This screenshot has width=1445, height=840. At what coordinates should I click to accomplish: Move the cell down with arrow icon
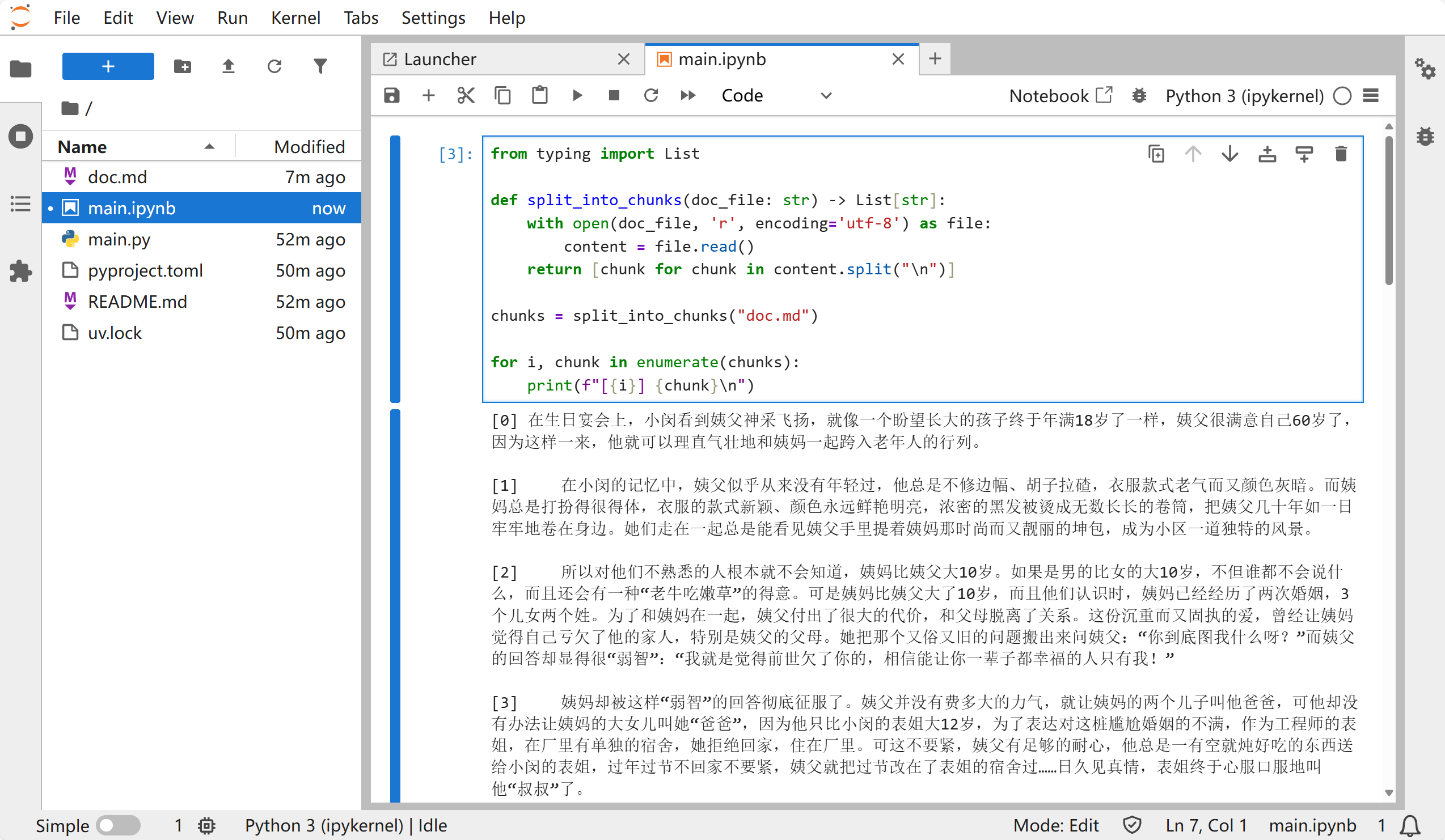point(1229,154)
